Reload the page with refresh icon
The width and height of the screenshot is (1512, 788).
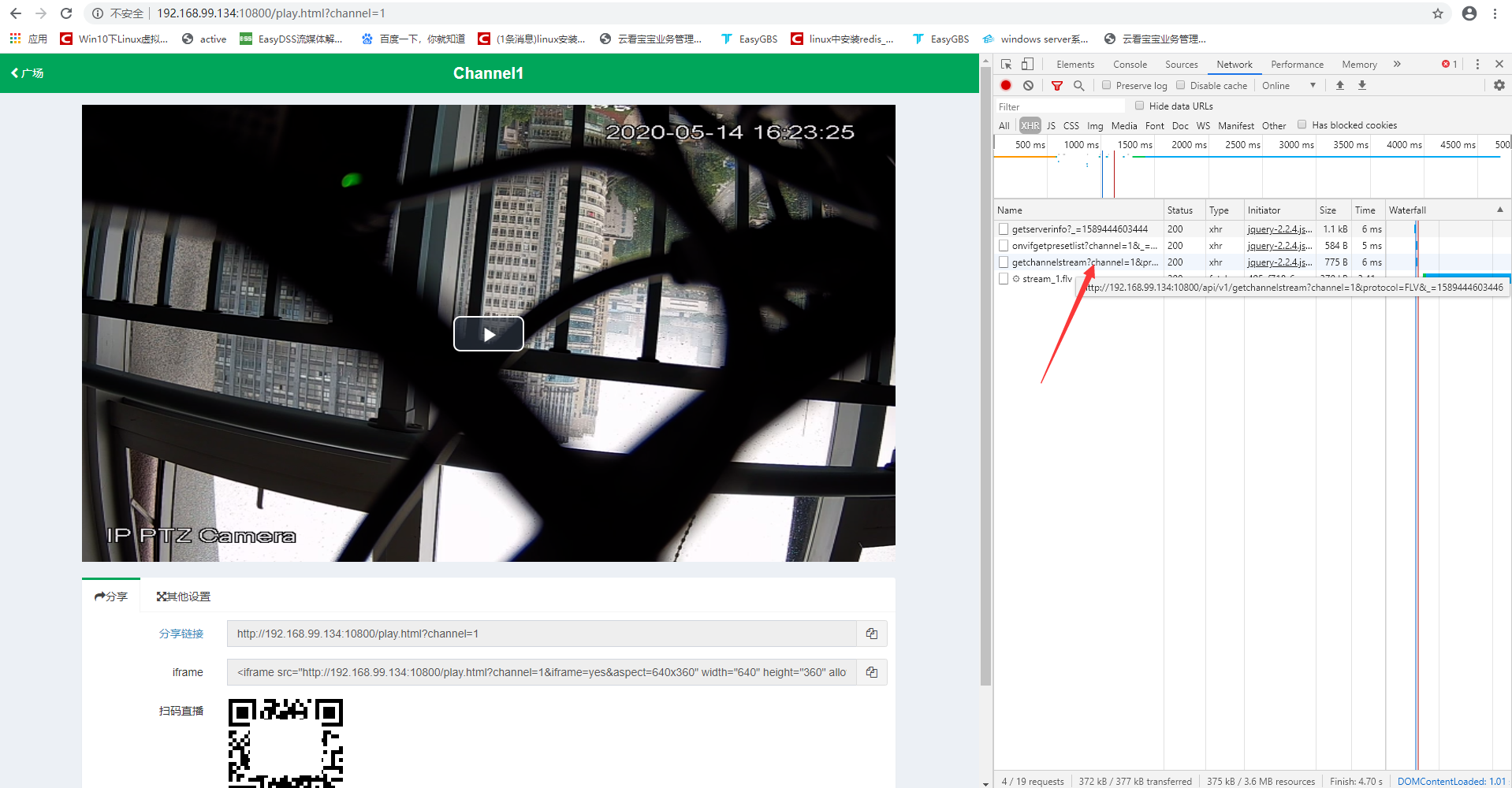click(x=66, y=13)
